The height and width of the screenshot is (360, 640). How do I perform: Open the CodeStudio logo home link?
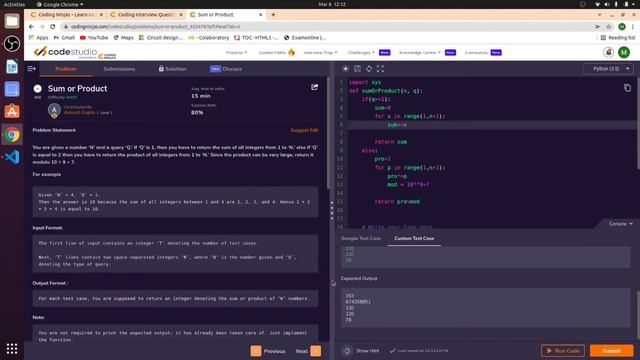(x=74, y=52)
